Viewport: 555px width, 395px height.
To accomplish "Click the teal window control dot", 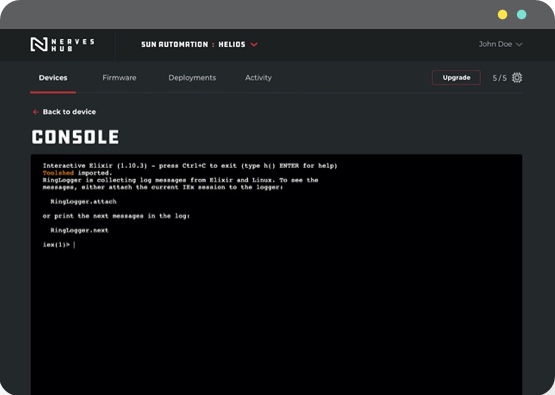I will click(521, 15).
